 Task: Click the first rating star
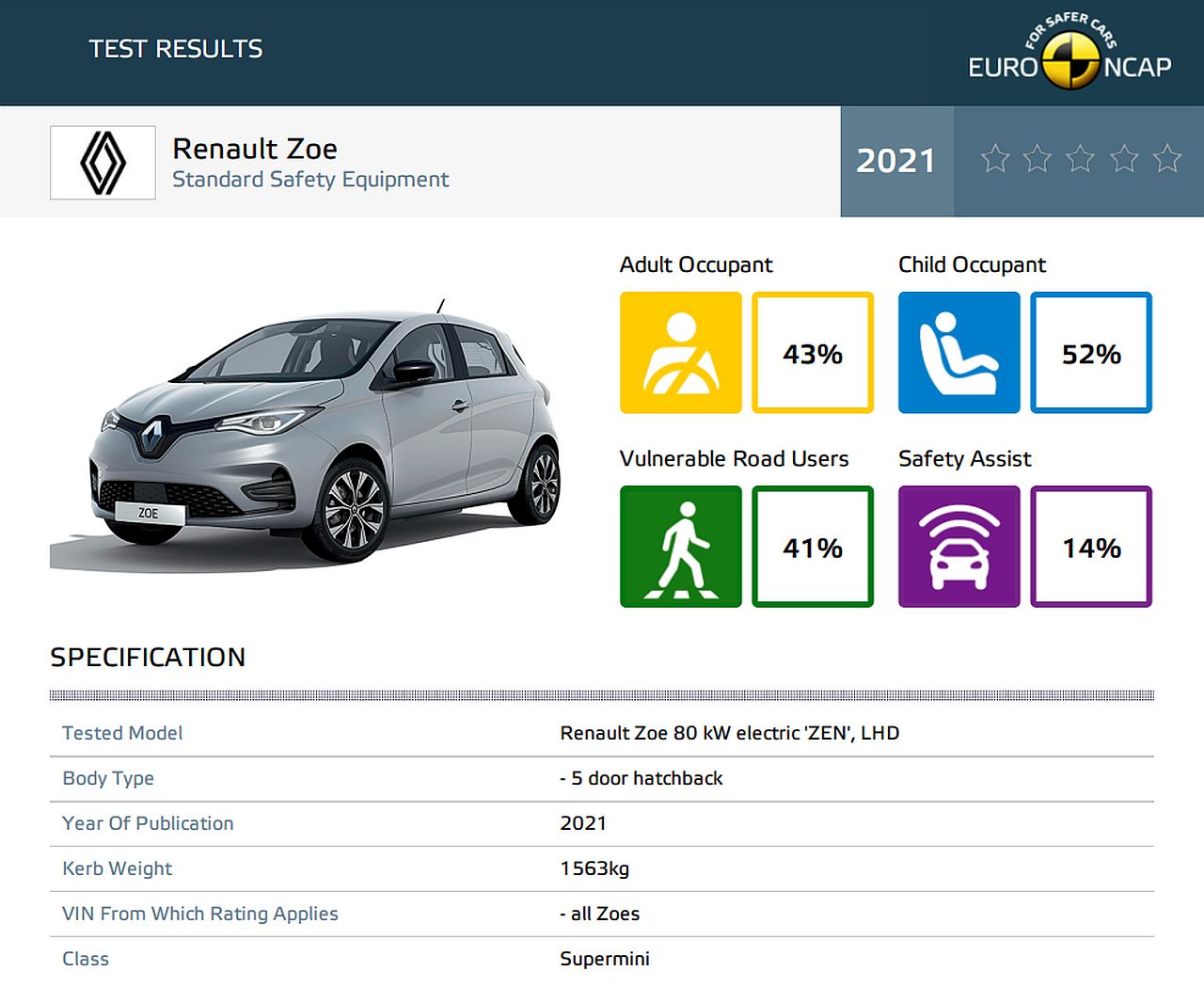[x=995, y=158]
